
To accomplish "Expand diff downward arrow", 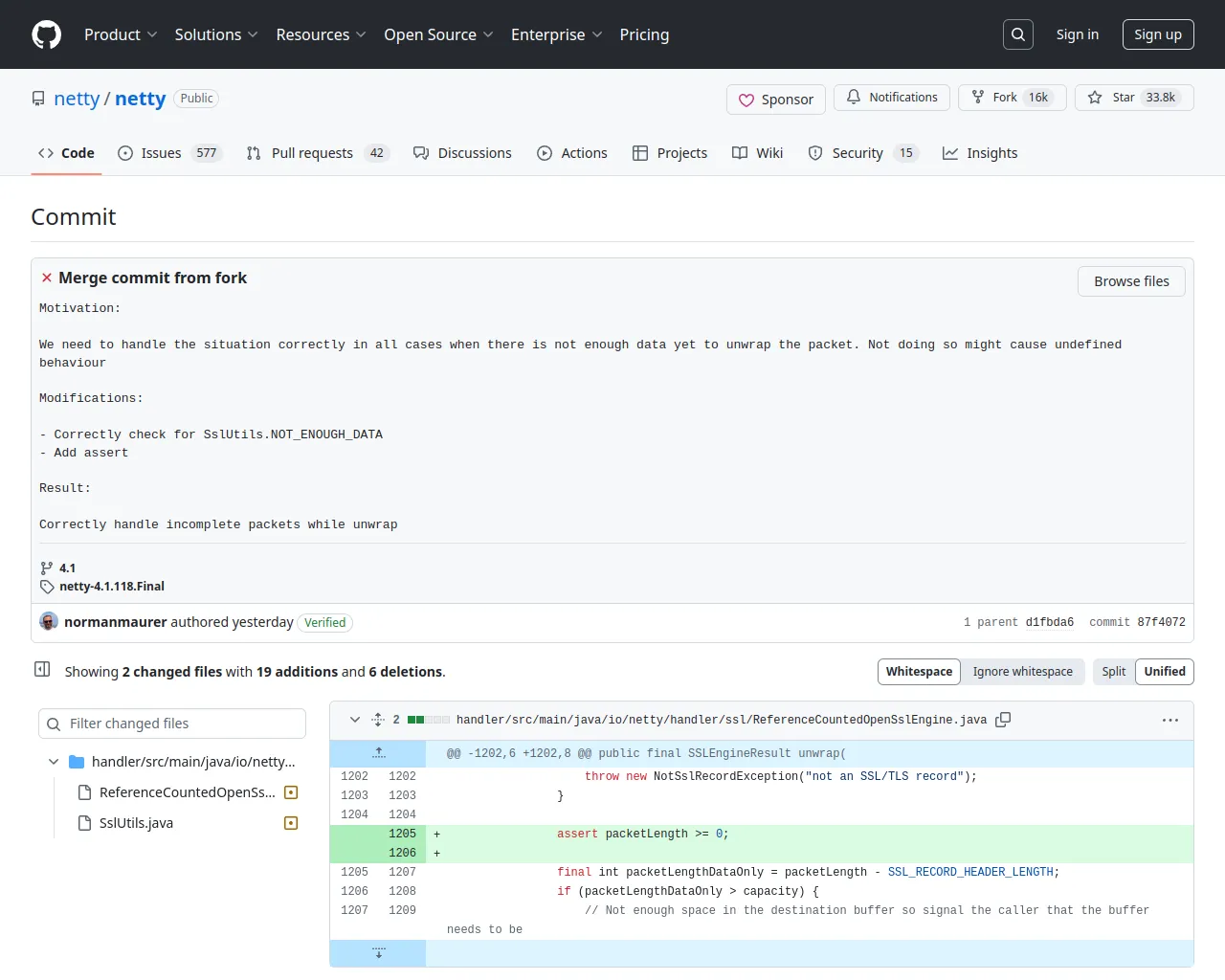I will point(378,953).
